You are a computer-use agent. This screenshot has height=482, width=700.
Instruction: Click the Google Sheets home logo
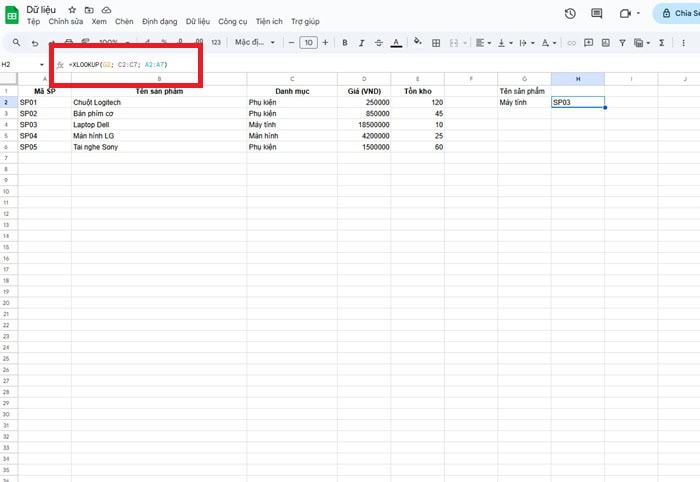tap(12, 15)
